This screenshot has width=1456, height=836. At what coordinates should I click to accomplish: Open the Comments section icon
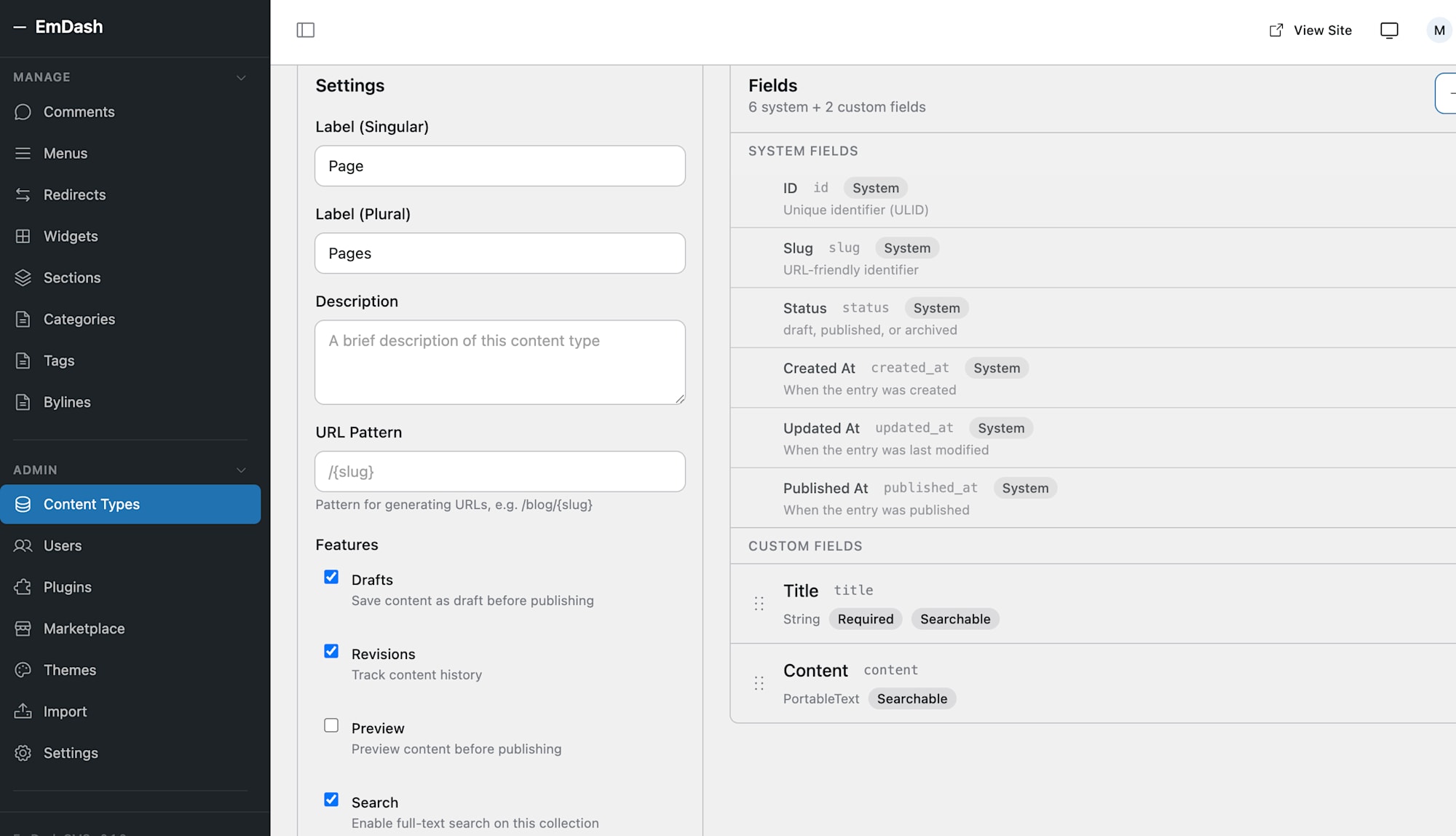coord(23,111)
